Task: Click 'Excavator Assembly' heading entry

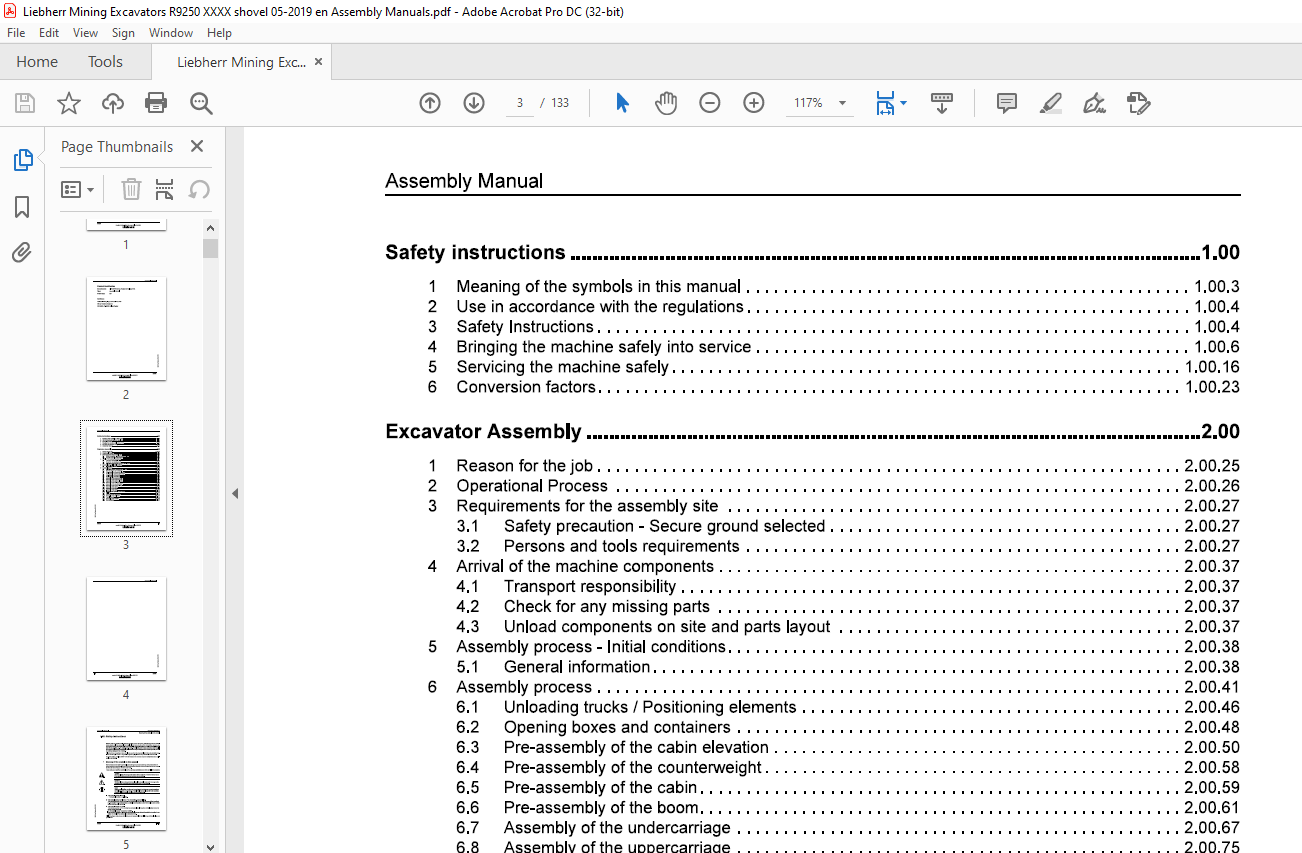Action: click(483, 432)
